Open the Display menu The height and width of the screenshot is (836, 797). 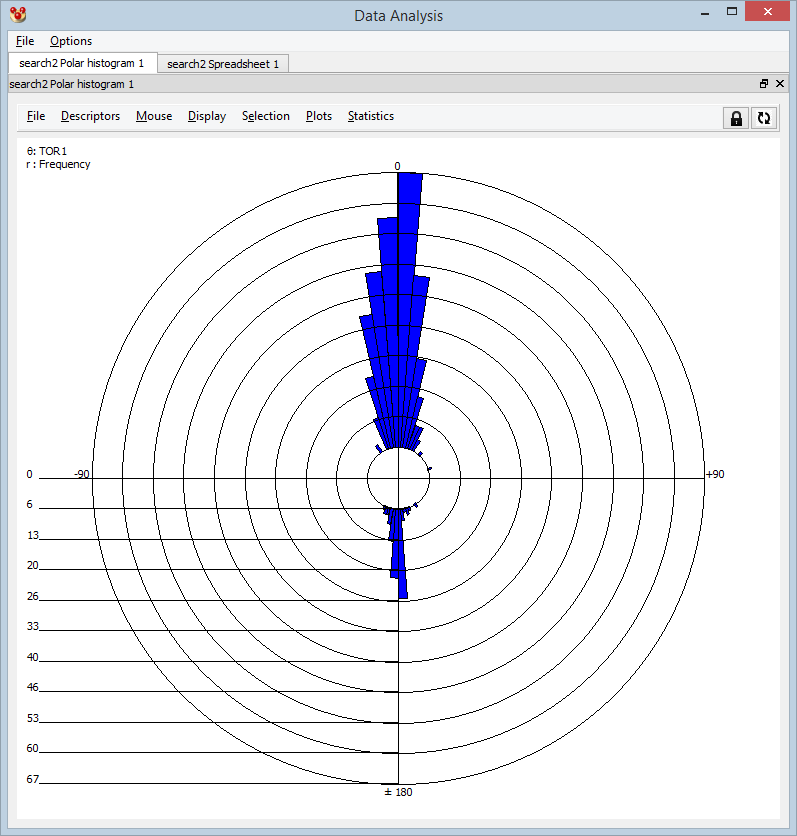tap(207, 116)
